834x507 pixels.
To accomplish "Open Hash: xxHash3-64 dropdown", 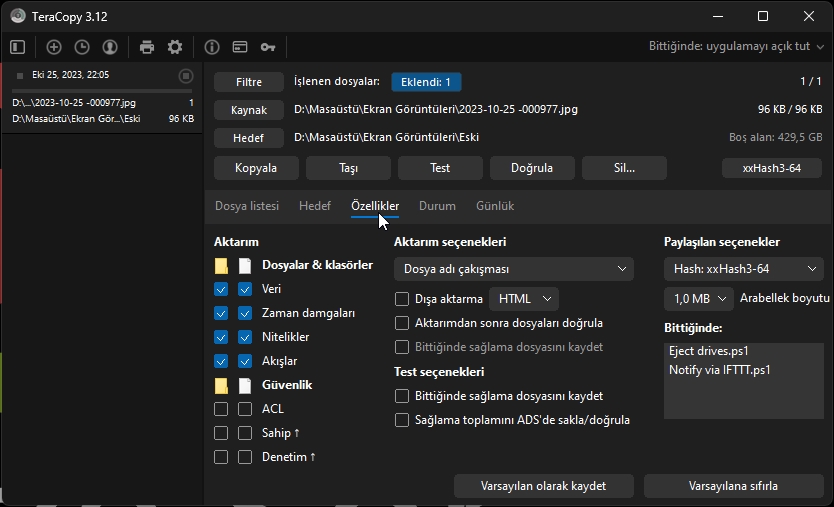I will click(x=744, y=269).
